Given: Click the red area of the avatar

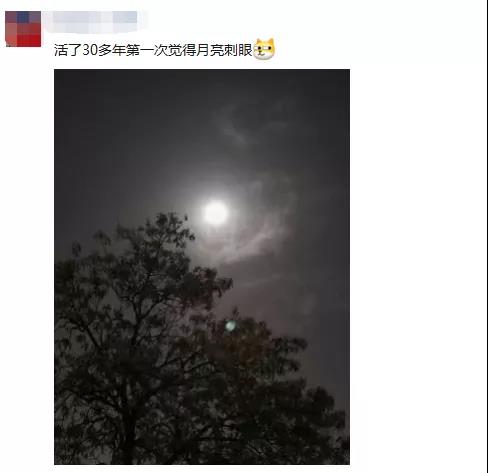Looking at the screenshot, I should click(29, 37).
